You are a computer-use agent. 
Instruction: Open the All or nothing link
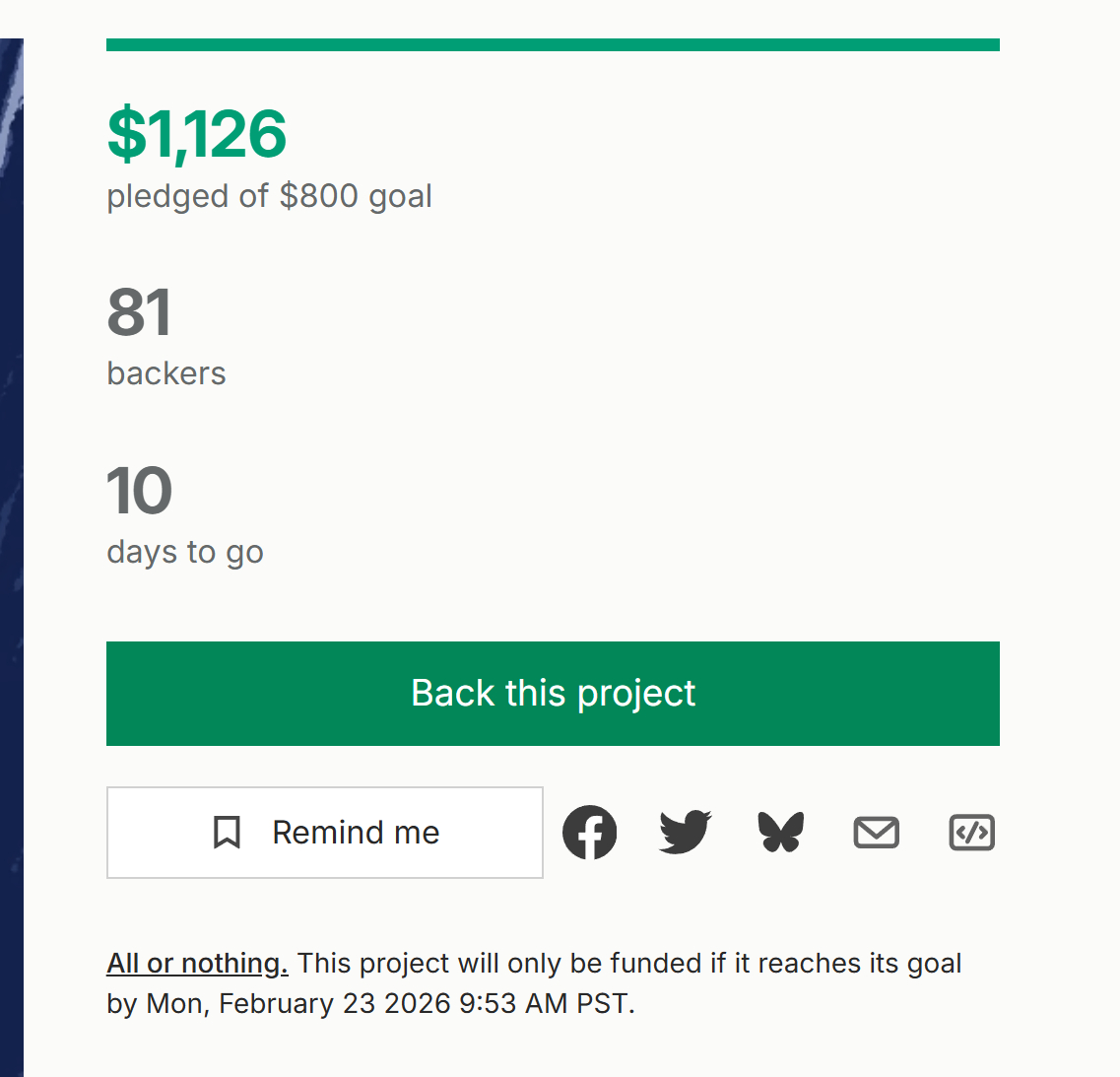197,963
